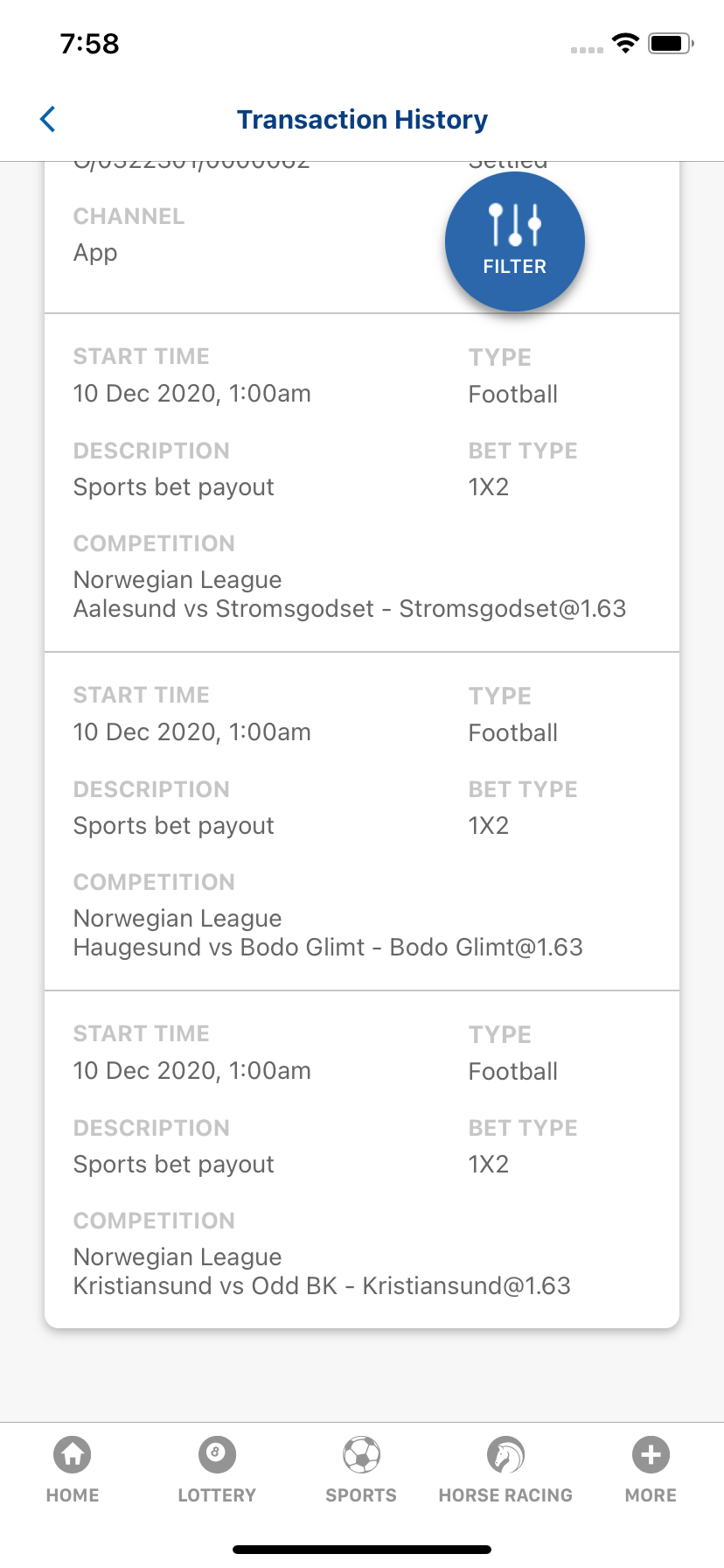Switch to the HORSE RACING tab label

tap(505, 1495)
